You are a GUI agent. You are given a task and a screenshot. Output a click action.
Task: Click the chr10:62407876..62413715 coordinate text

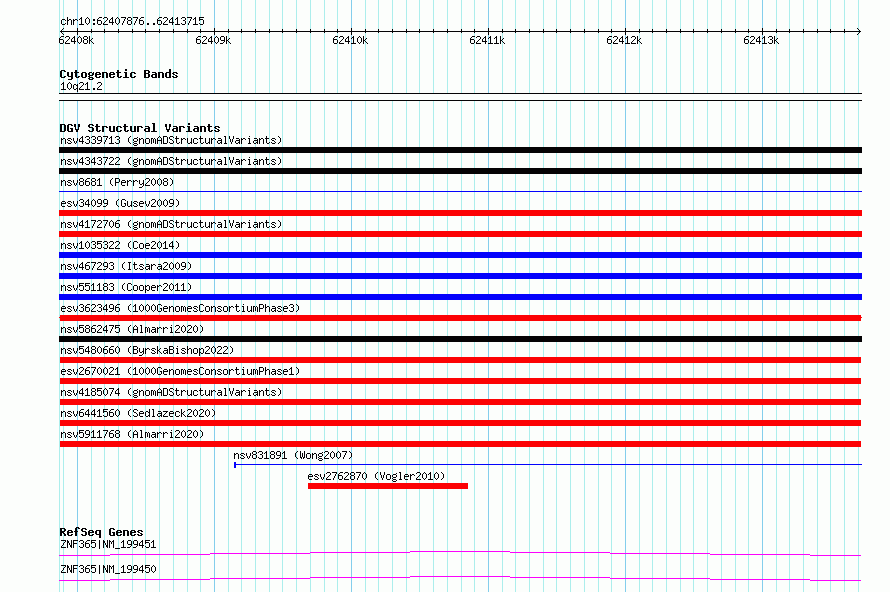[x=132, y=22]
